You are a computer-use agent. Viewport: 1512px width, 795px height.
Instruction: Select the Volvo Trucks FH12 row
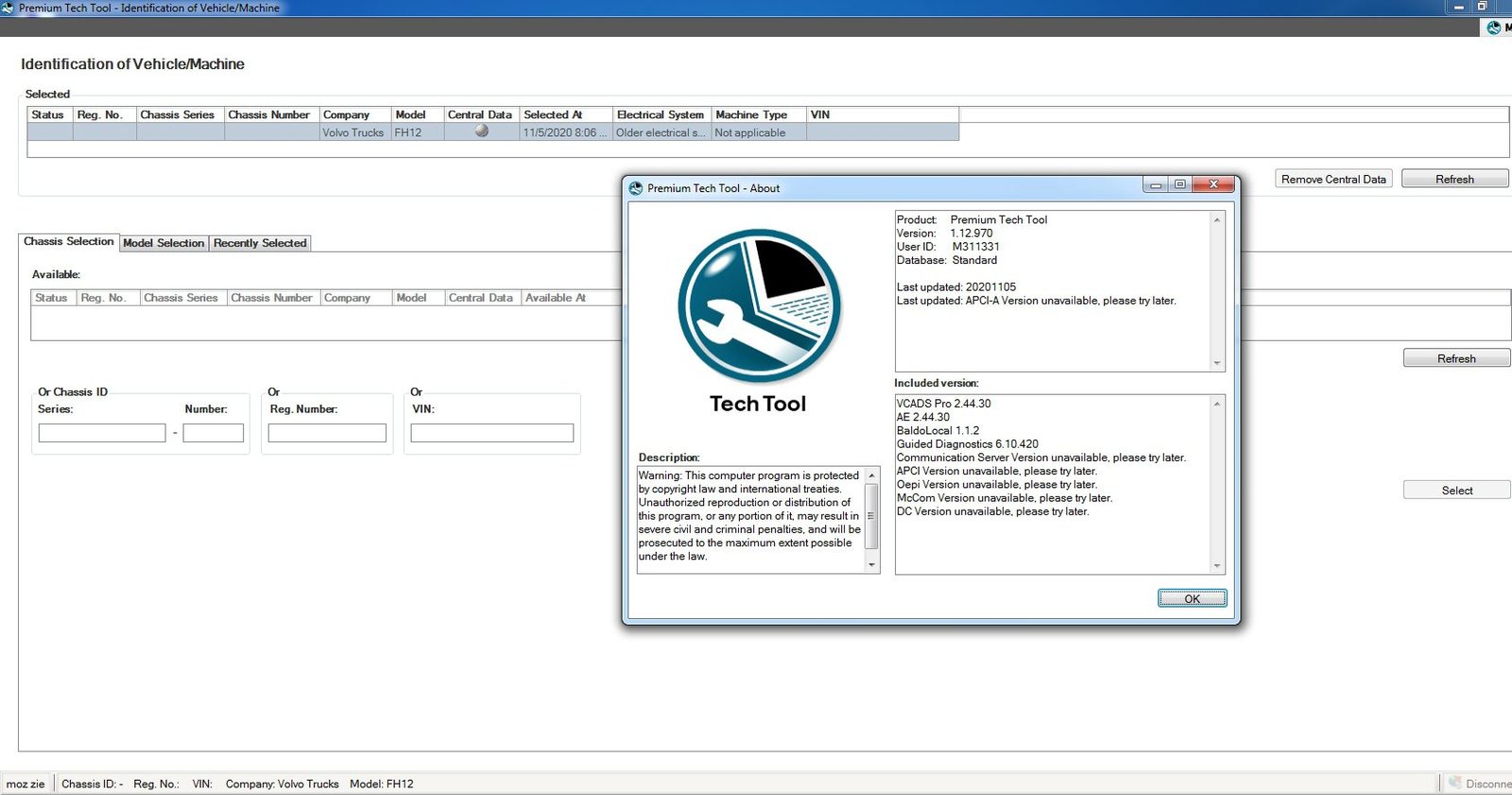coord(352,132)
